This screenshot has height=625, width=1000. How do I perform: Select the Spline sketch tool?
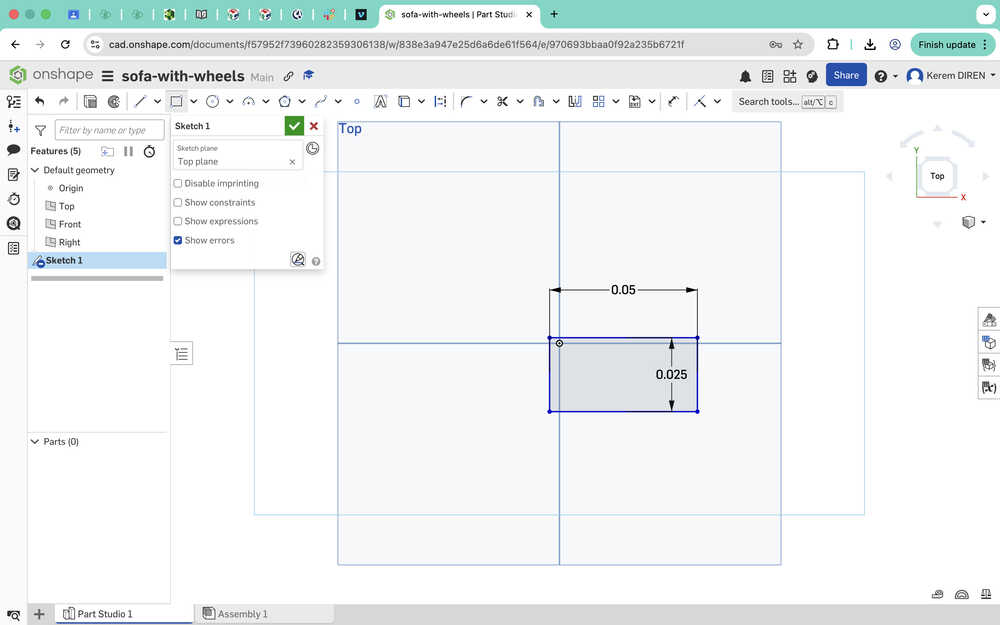[321, 101]
